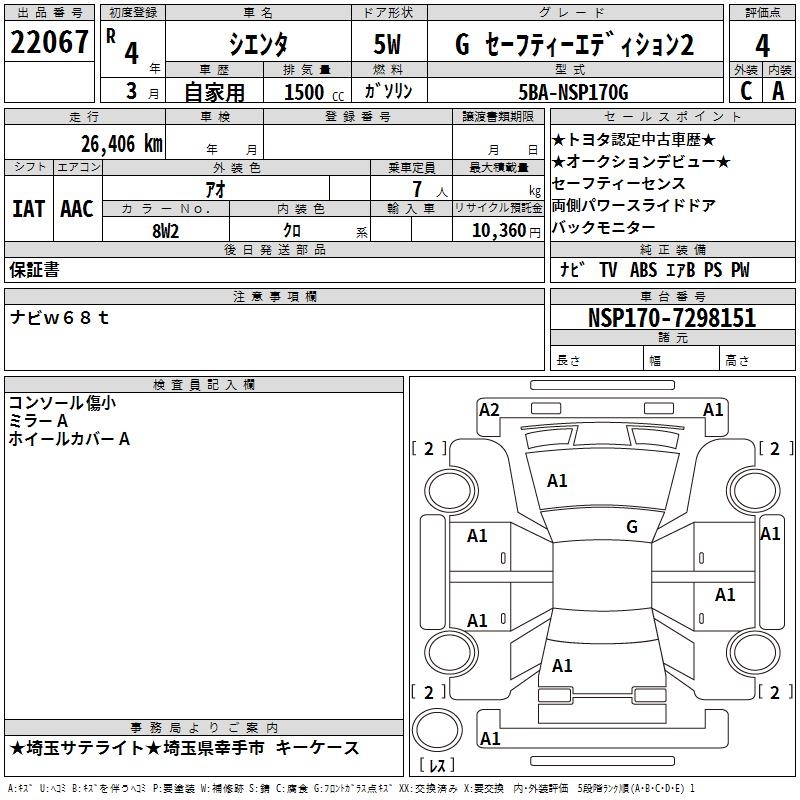This screenshot has height=800, width=800.
Task: Select the vehicle history value 自家用
Action: click(x=214, y=92)
